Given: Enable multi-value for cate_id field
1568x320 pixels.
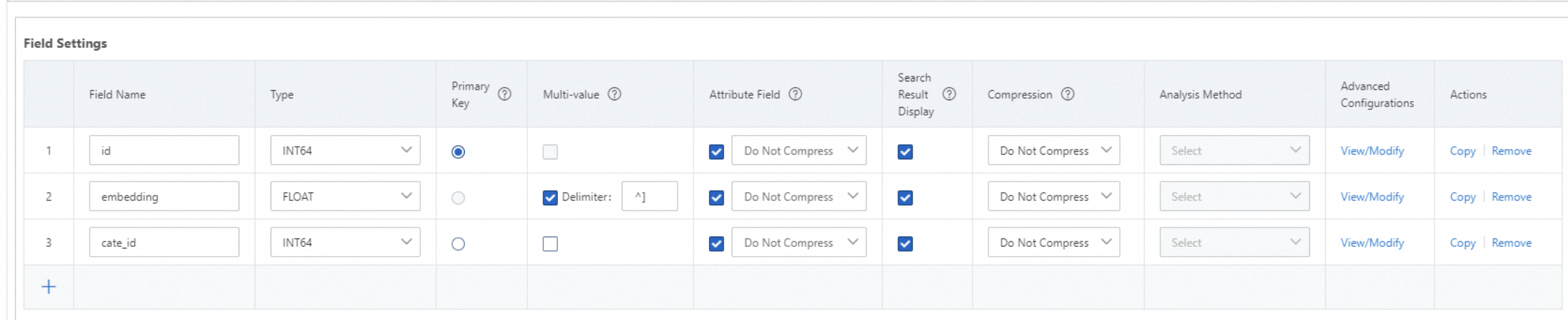Looking at the screenshot, I should point(550,243).
